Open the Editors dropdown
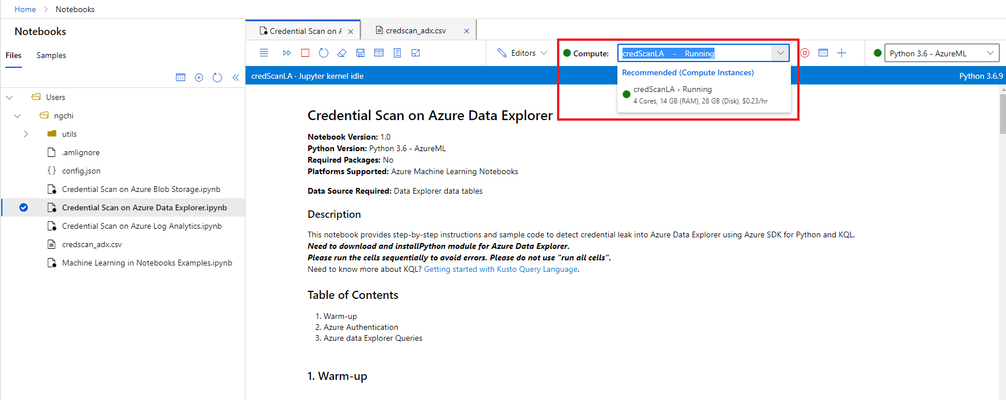Image resolution: width=1006 pixels, height=400 pixels. [x=522, y=53]
